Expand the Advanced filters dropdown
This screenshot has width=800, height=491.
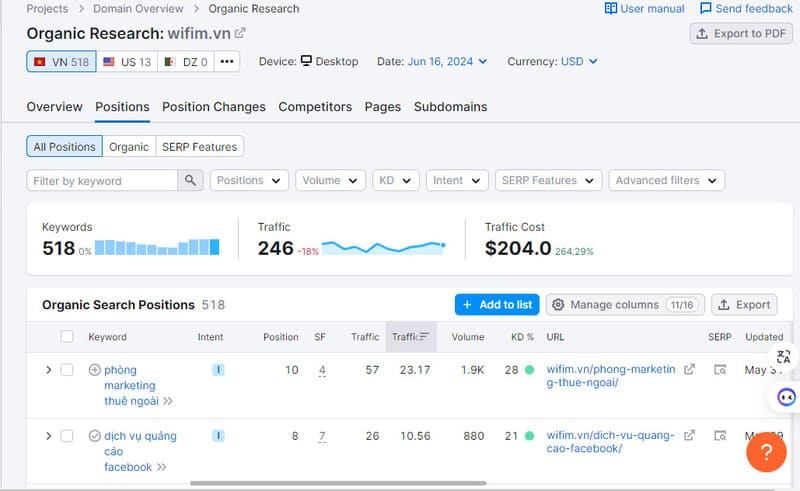(x=666, y=181)
